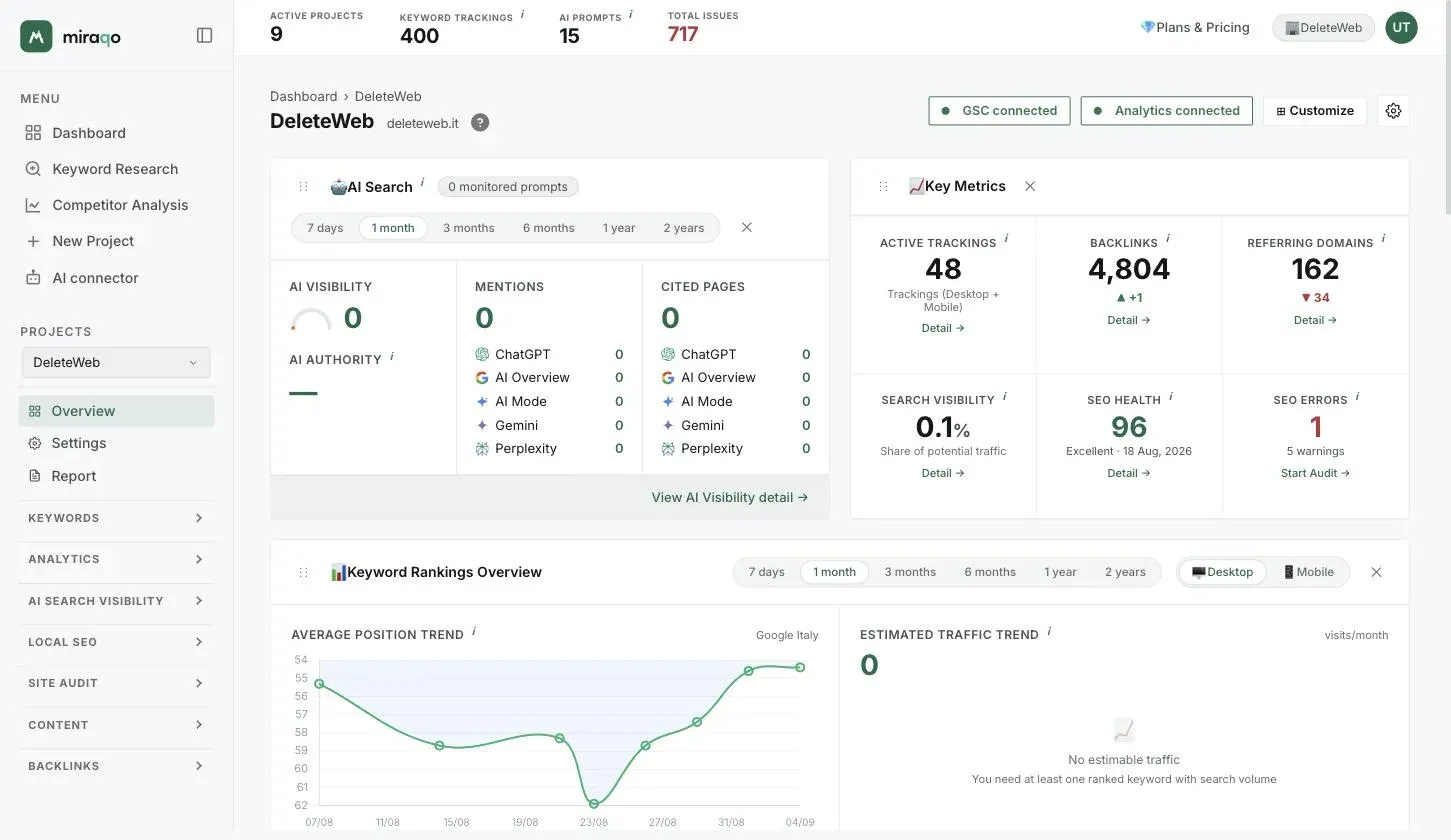Click the Perplexity icon under Cited Pages
Image resolution: width=1451 pixels, height=840 pixels.
click(x=668, y=449)
